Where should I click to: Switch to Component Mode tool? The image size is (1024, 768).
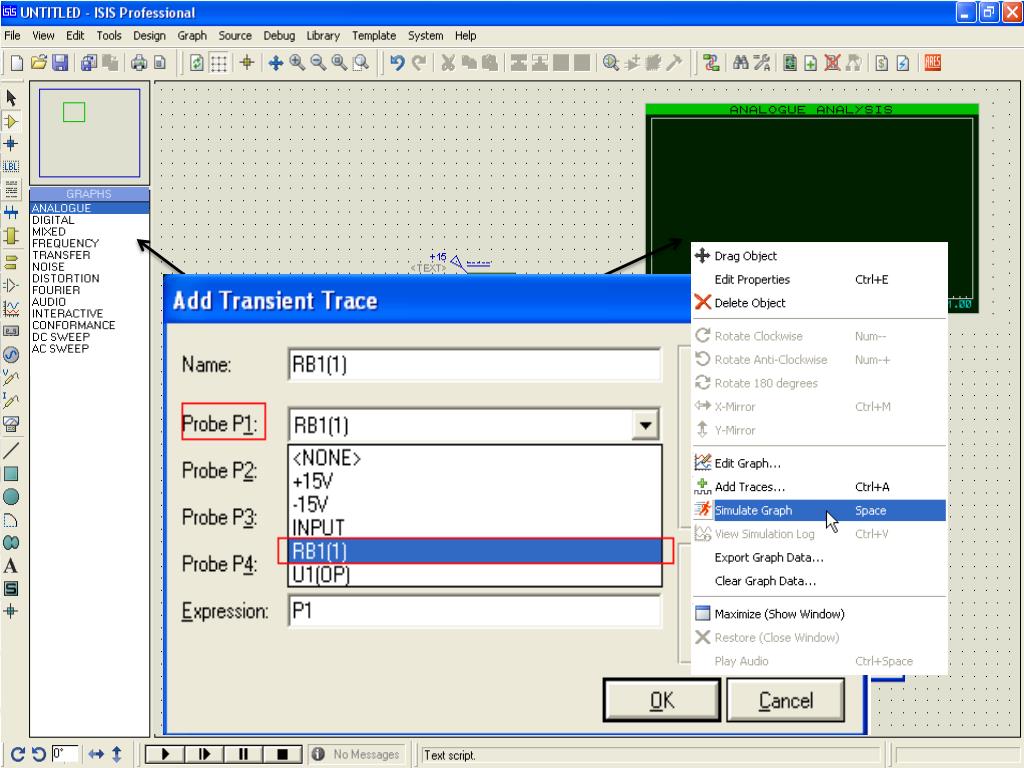coord(11,121)
